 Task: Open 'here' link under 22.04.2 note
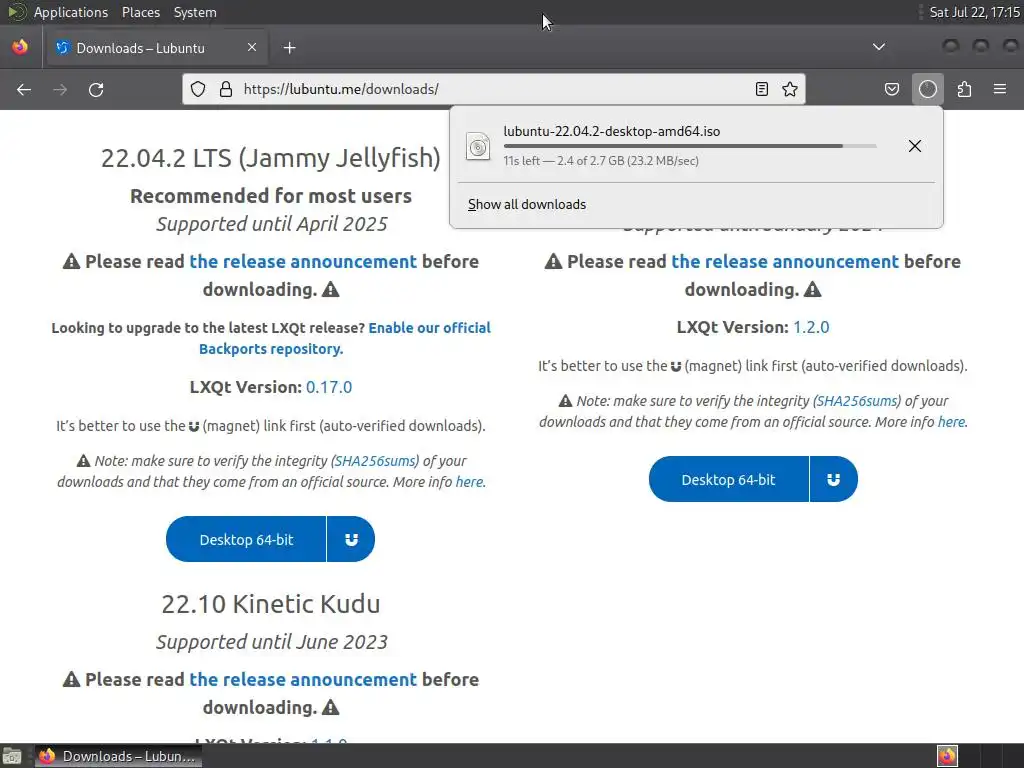click(x=470, y=482)
